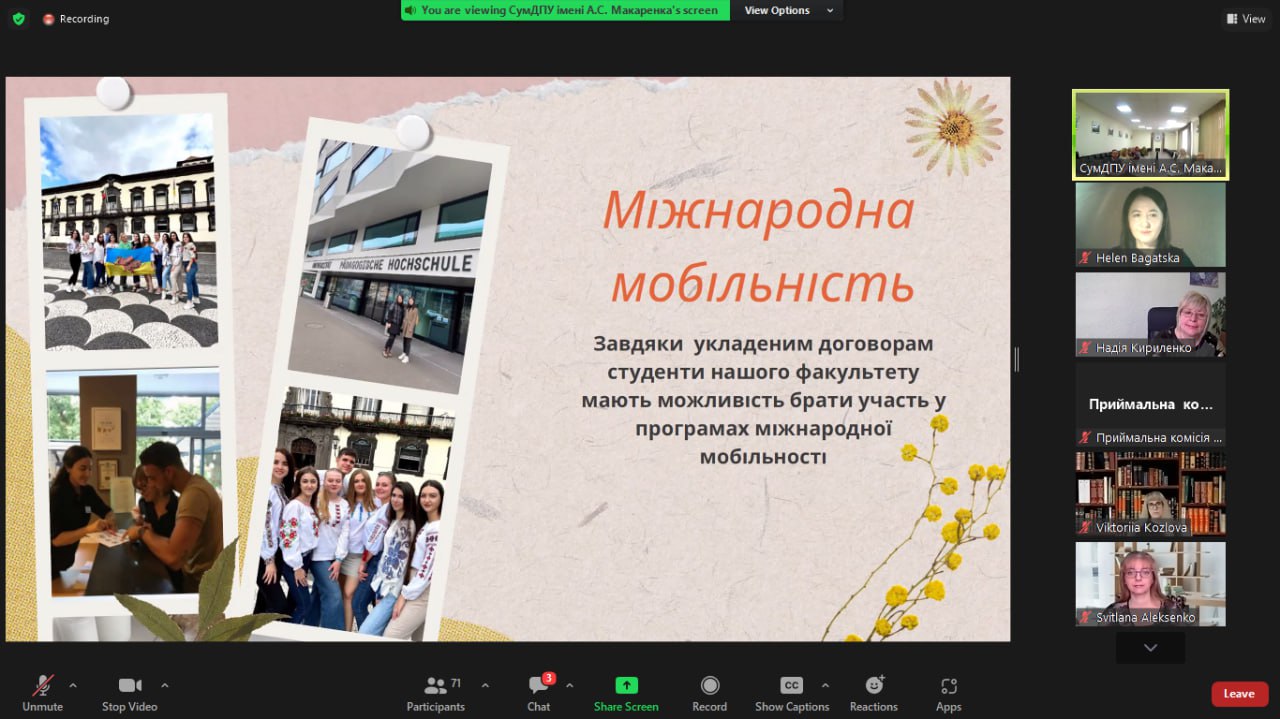Start recording with the Record button
The width and height of the screenshot is (1280, 719).
[x=709, y=693]
